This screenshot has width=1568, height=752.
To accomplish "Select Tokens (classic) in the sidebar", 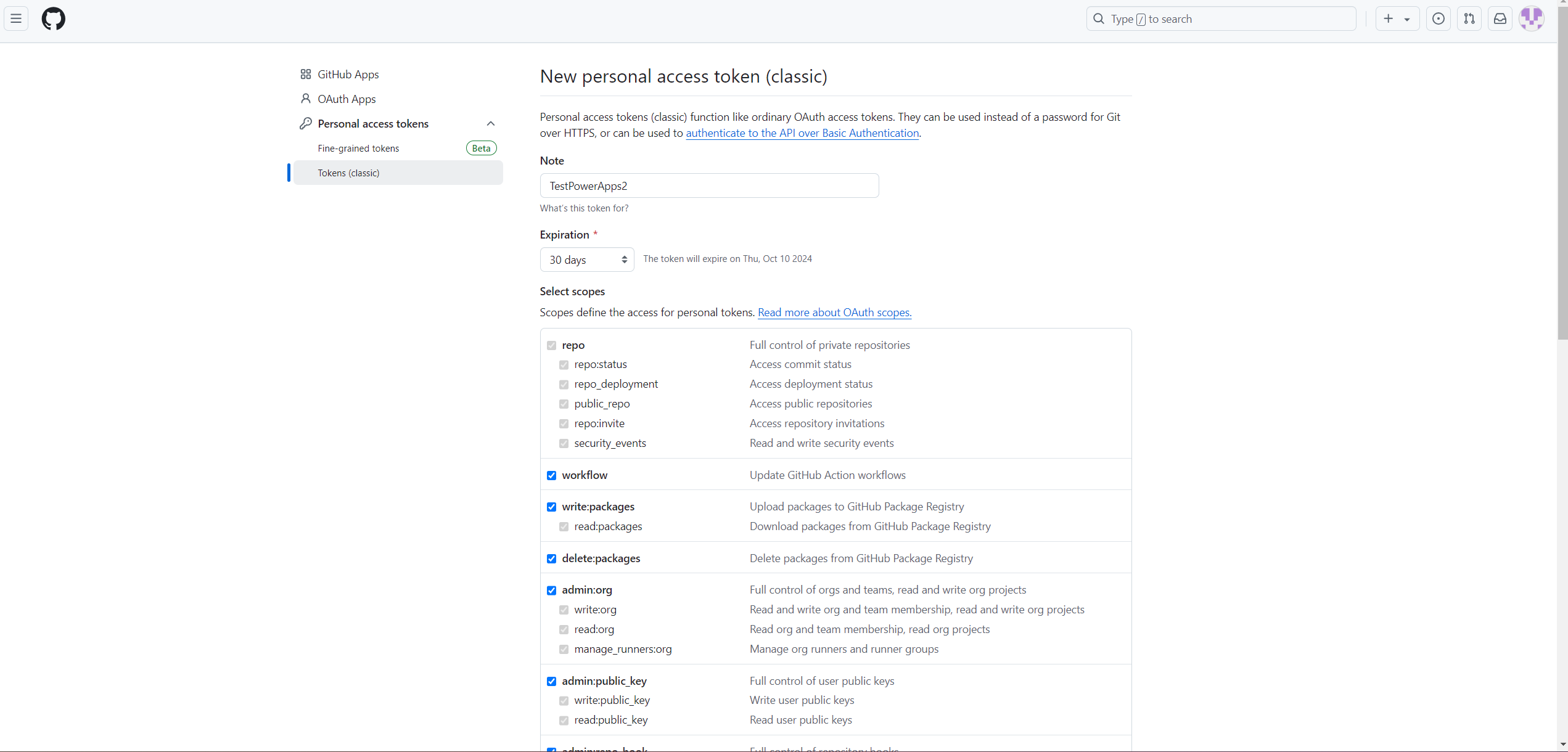I will [348, 173].
